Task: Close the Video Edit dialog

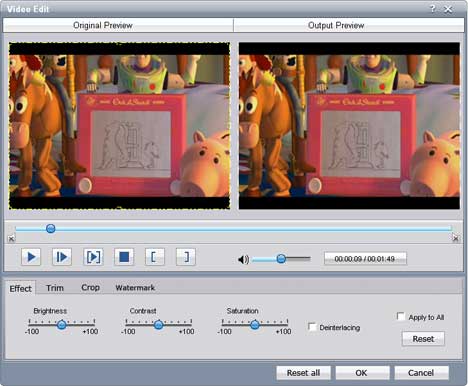Action: click(x=448, y=9)
